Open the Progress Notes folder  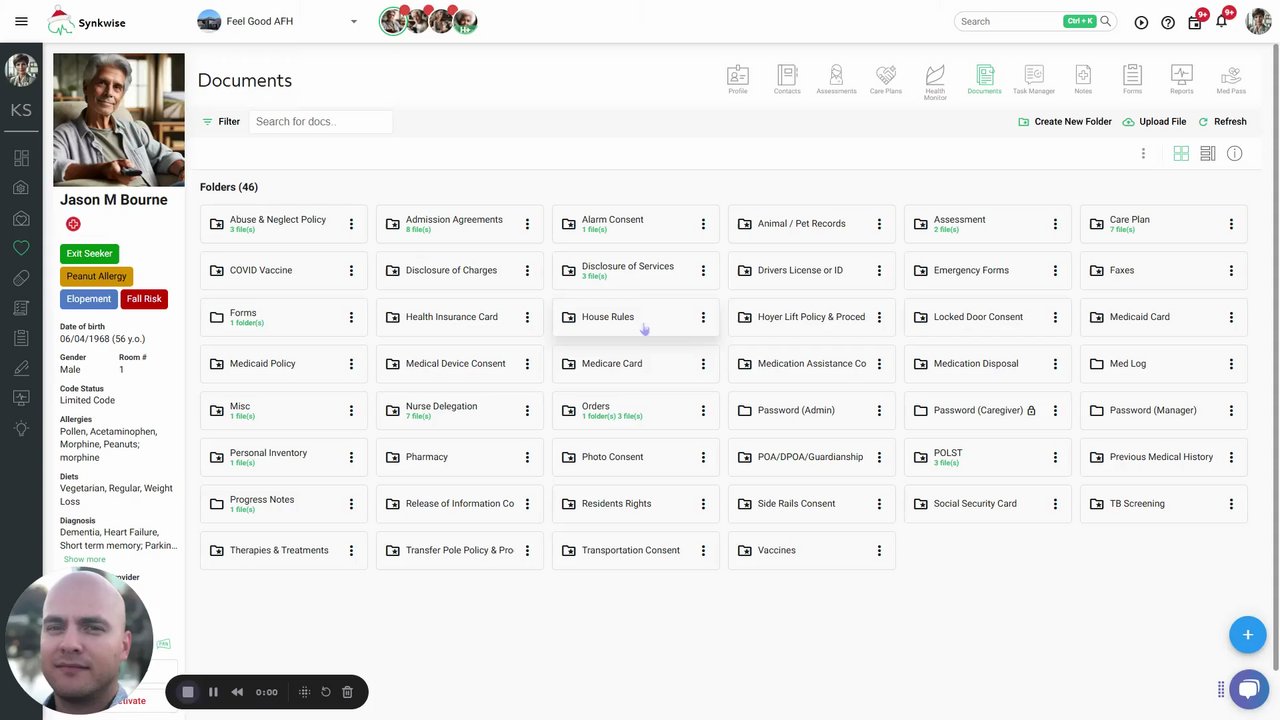[283, 504]
